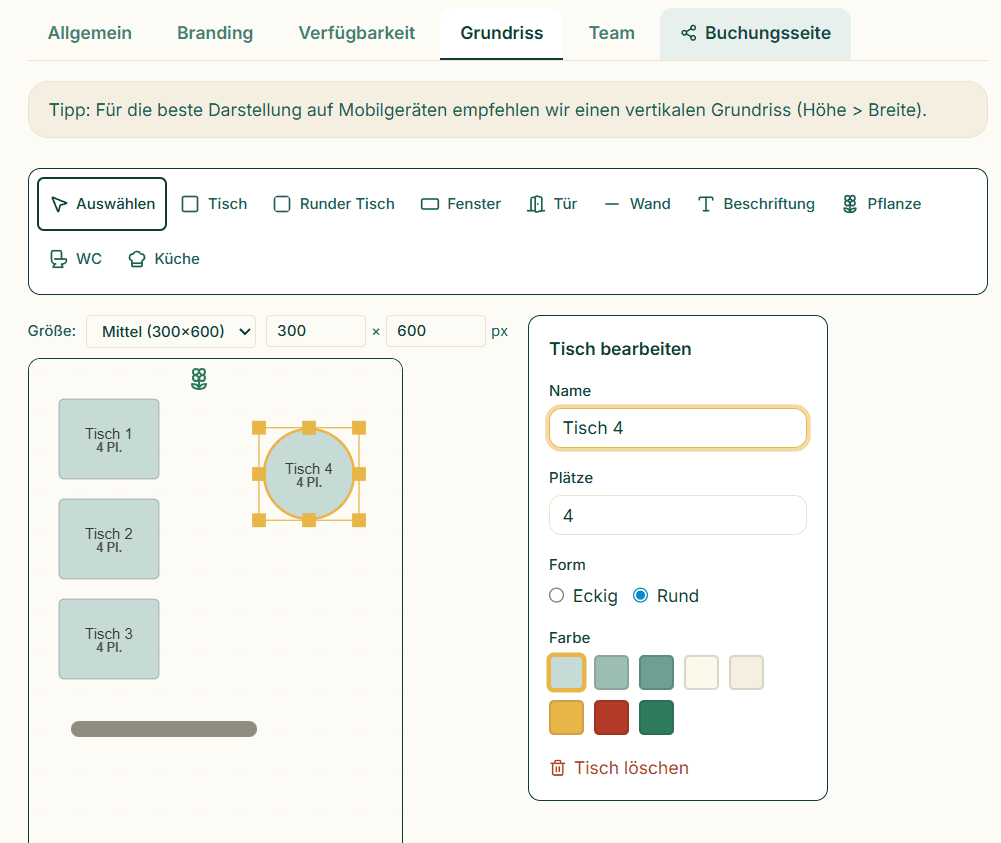Viewport: 1001px width, 843px height.
Task: Select the Tür door tool
Action: [552, 204]
